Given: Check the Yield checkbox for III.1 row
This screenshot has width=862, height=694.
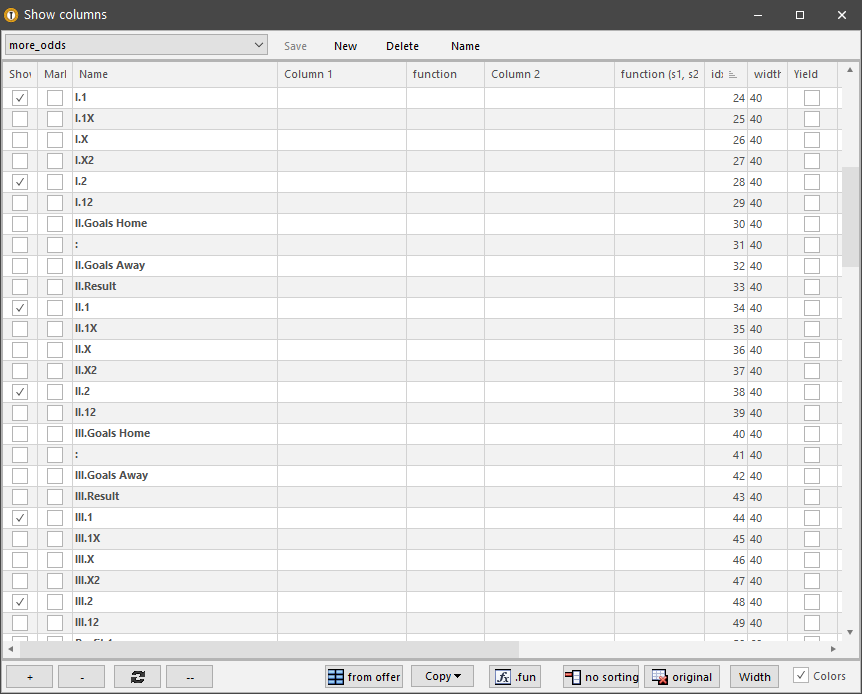Looking at the screenshot, I should pos(812,518).
